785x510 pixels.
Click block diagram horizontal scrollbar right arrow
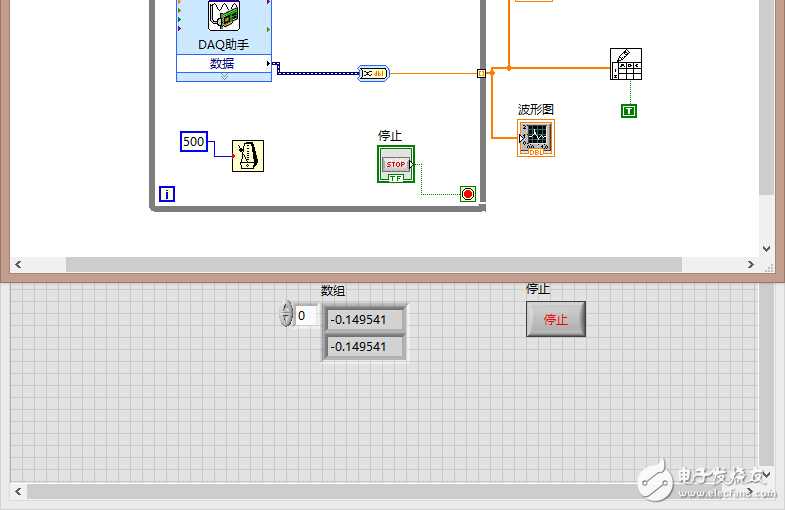click(x=750, y=264)
